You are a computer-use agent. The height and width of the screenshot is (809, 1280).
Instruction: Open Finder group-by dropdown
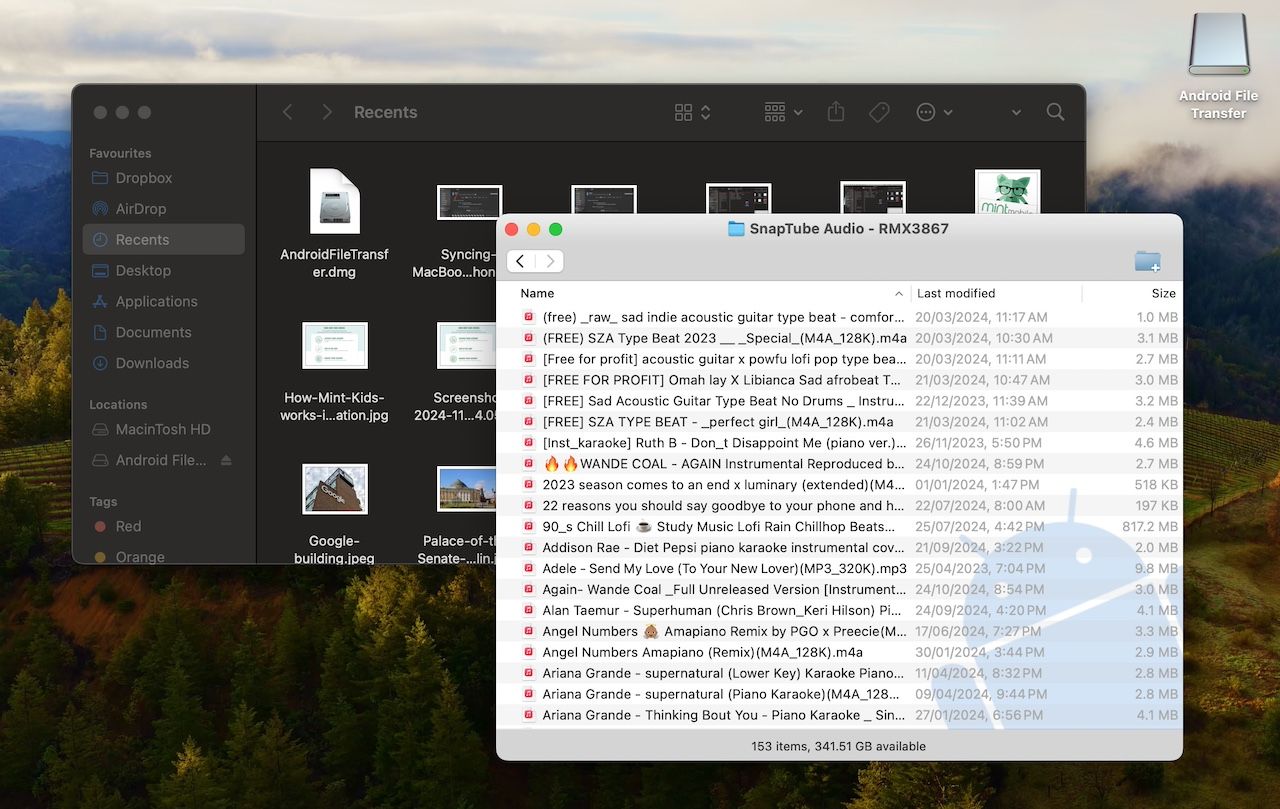coord(783,112)
